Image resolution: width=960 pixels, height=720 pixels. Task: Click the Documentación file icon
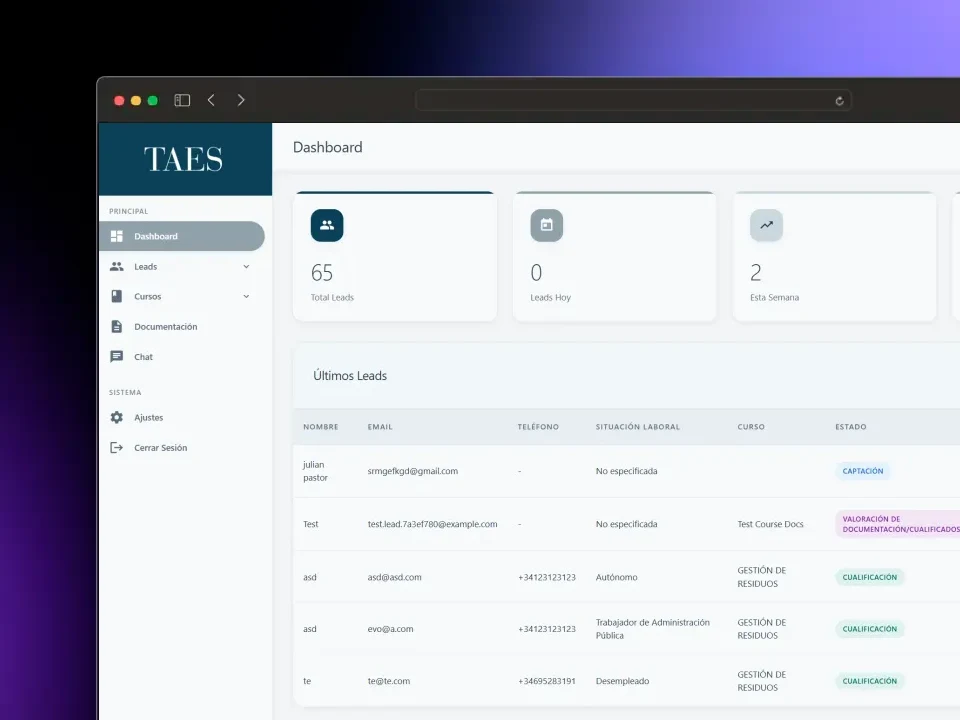pos(116,326)
